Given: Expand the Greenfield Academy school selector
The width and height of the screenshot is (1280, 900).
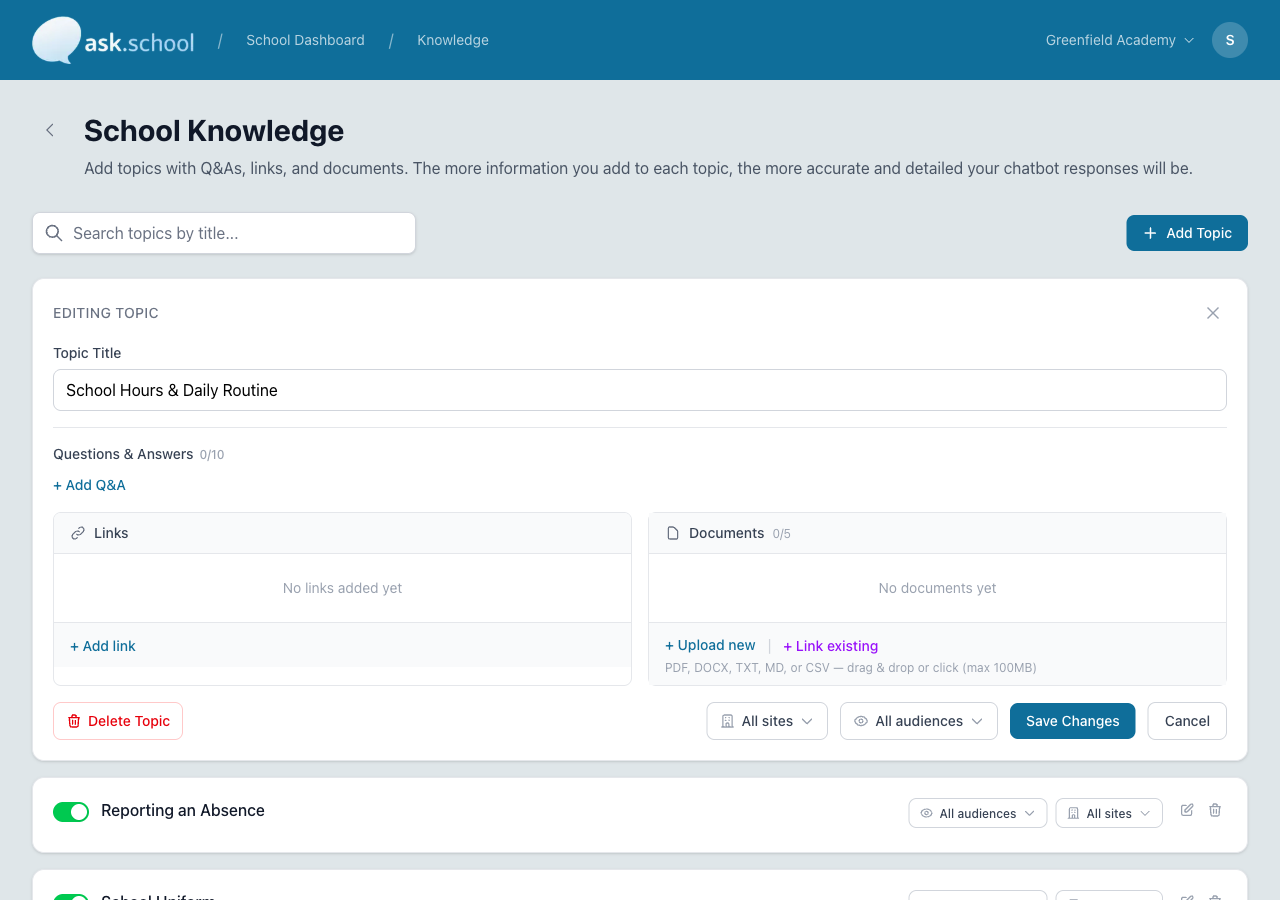Looking at the screenshot, I should [1120, 40].
